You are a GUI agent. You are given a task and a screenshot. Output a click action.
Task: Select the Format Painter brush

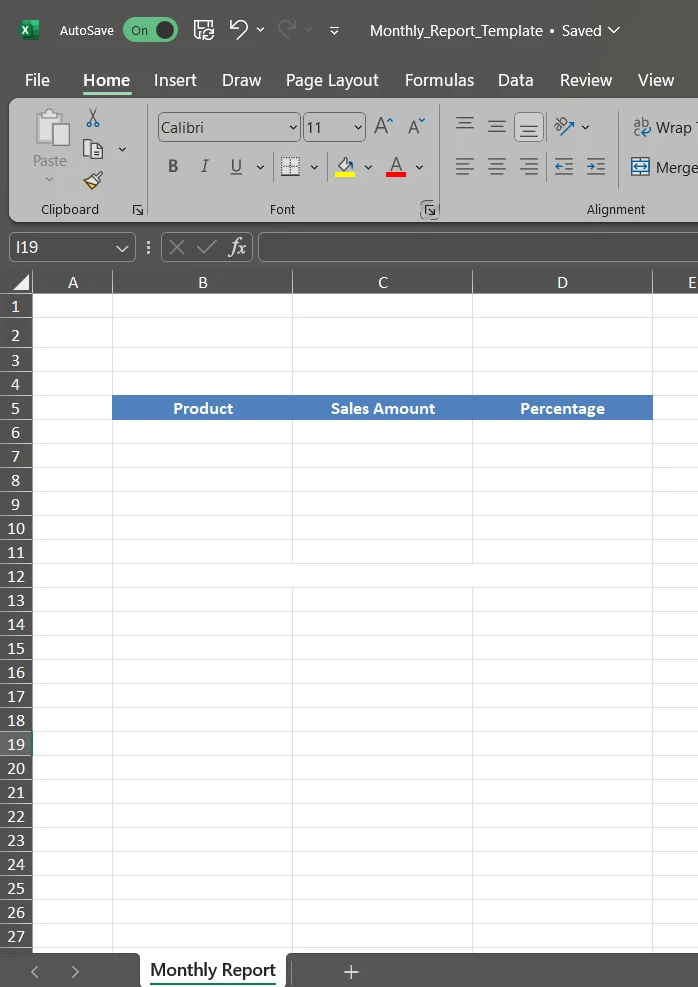[93, 180]
